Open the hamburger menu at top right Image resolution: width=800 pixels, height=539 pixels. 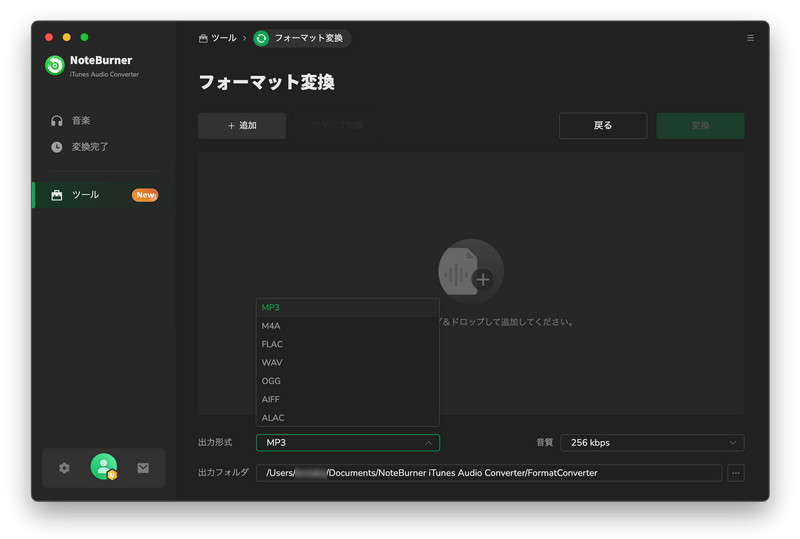pos(750,38)
